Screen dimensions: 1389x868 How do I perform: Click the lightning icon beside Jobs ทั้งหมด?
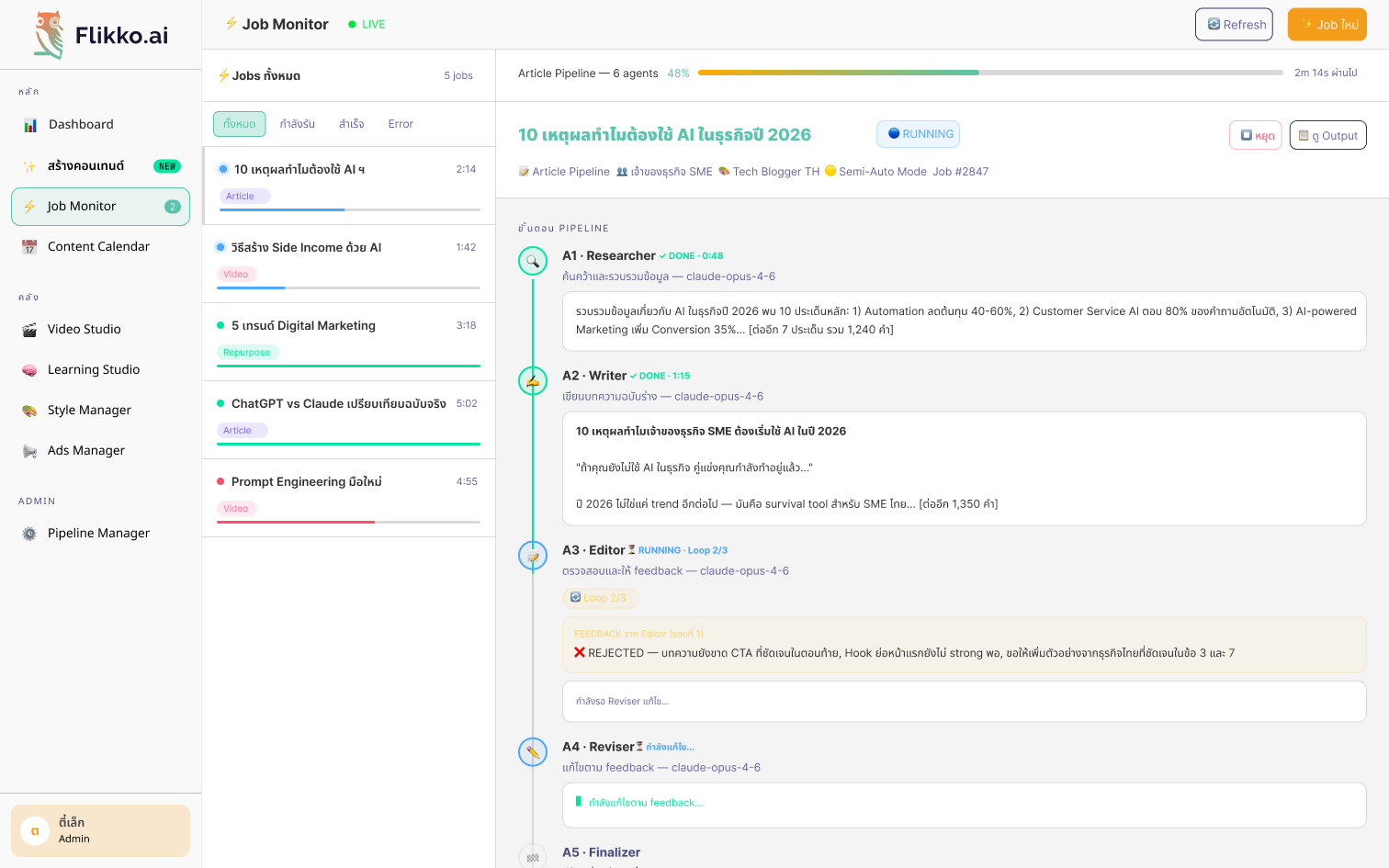[x=223, y=75]
